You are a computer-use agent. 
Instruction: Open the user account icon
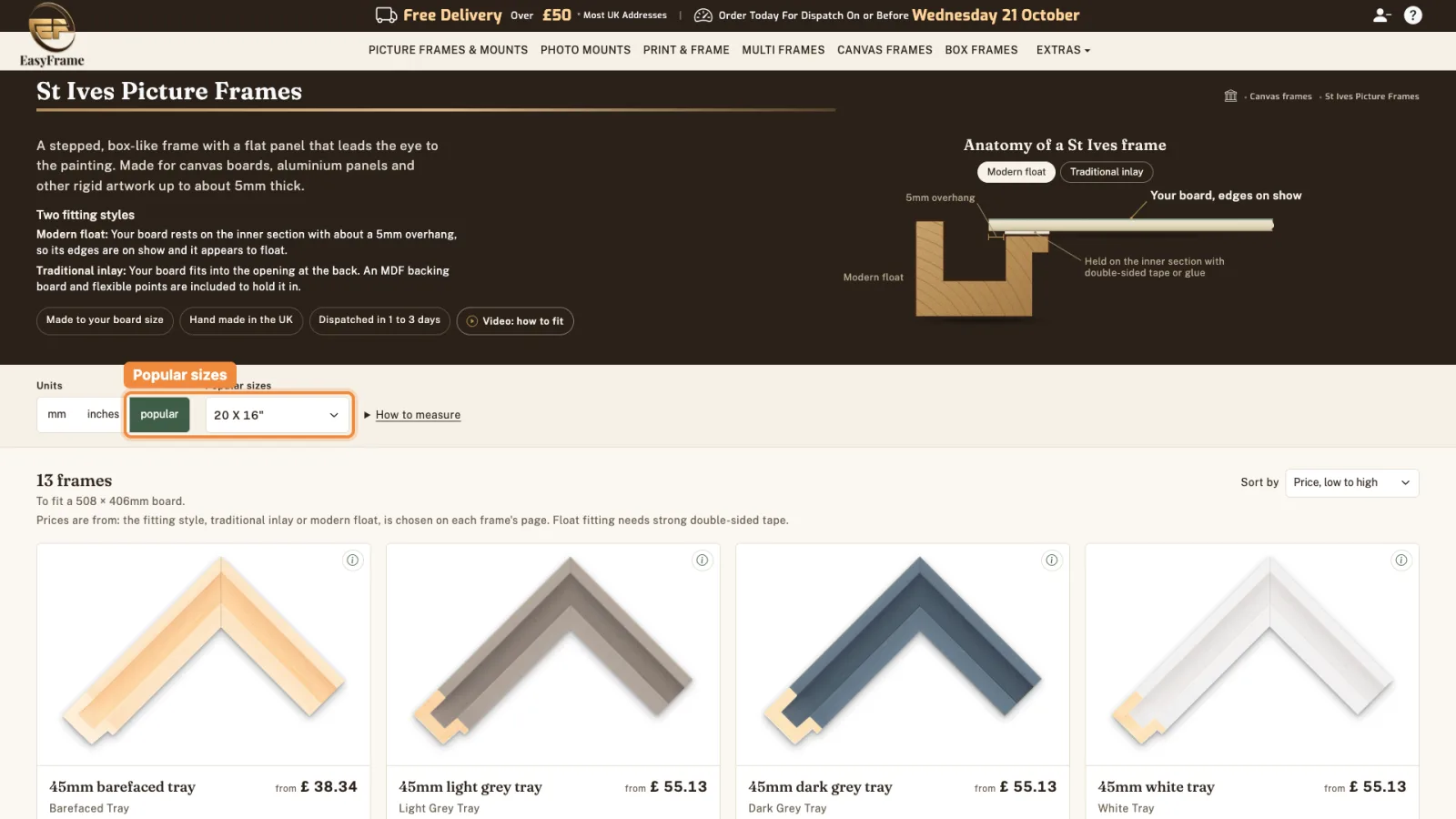coord(1381,15)
